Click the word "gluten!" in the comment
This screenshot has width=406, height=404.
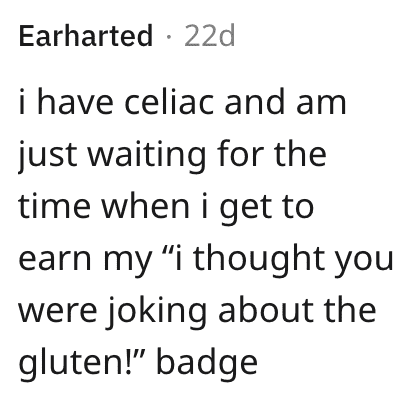point(80,363)
